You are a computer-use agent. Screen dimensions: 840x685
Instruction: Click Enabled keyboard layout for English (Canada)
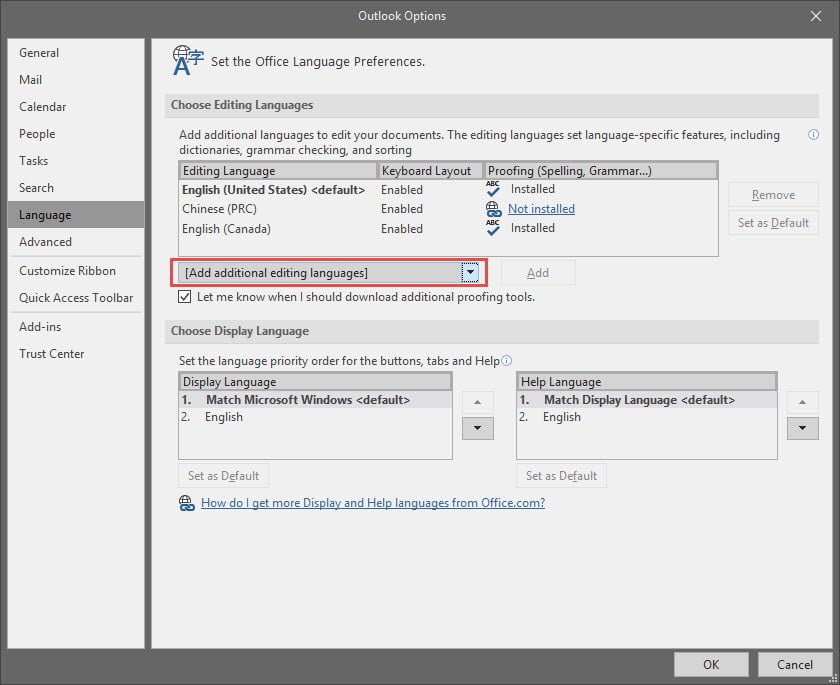[402, 229]
